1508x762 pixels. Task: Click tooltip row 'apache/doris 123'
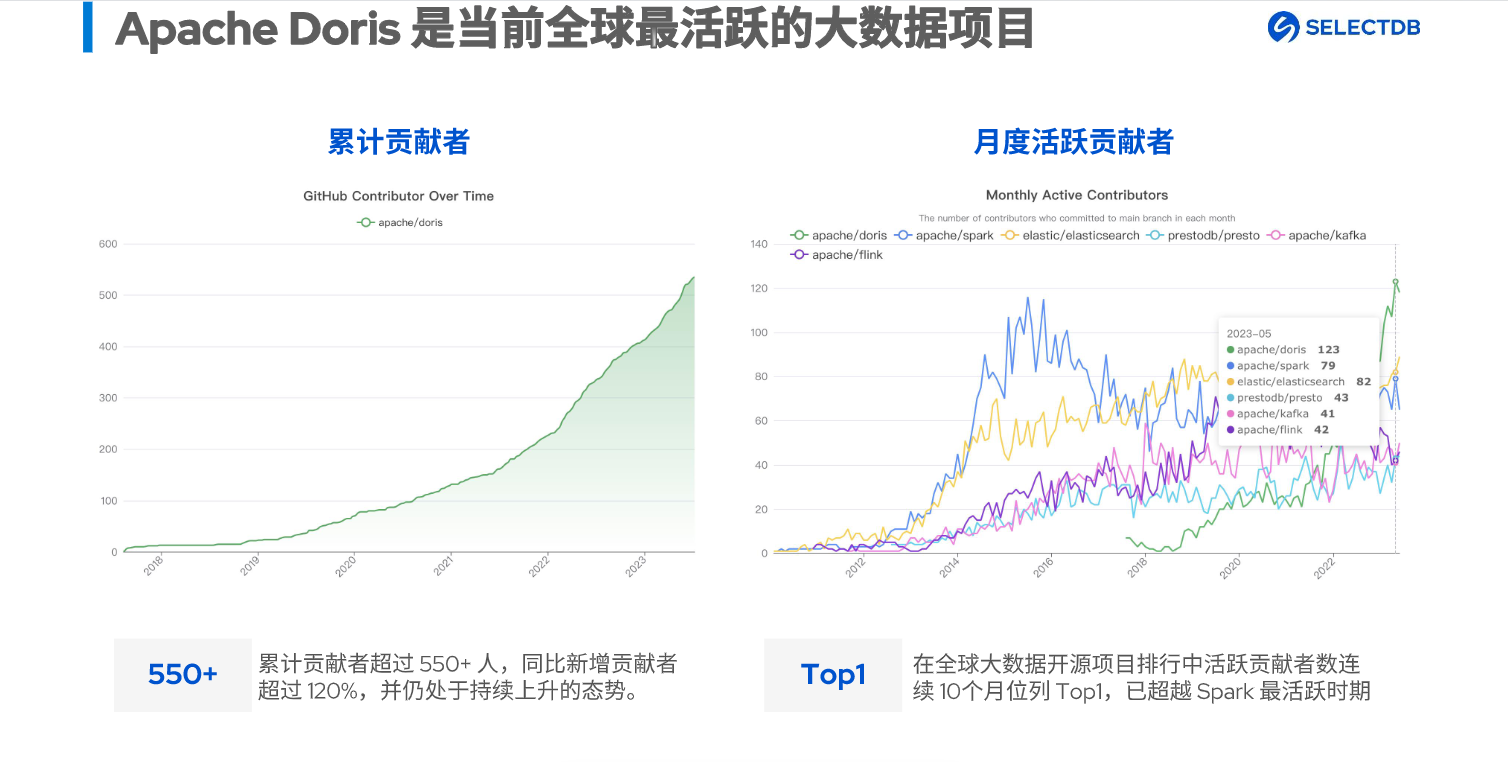pyautogui.click(x=1283, y=350)
